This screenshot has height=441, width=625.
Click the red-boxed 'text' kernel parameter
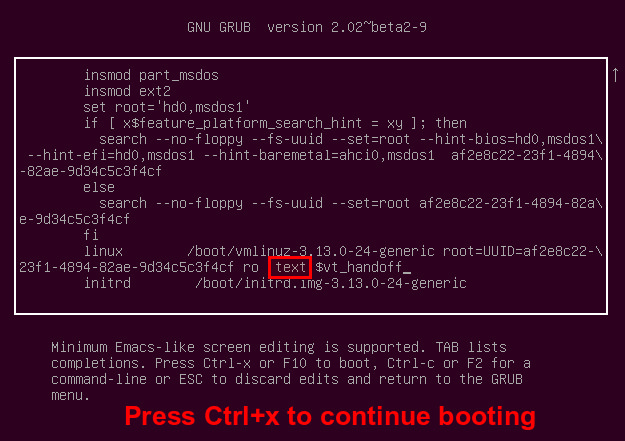[x=290, y=268]
